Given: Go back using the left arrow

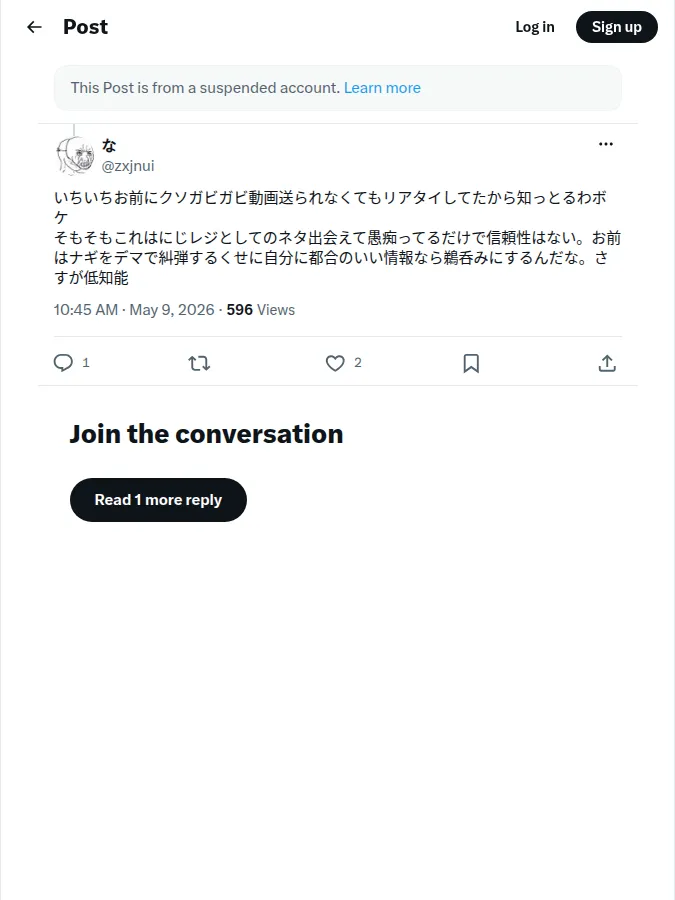Looking at the screenshot, I should click(34, 27).
